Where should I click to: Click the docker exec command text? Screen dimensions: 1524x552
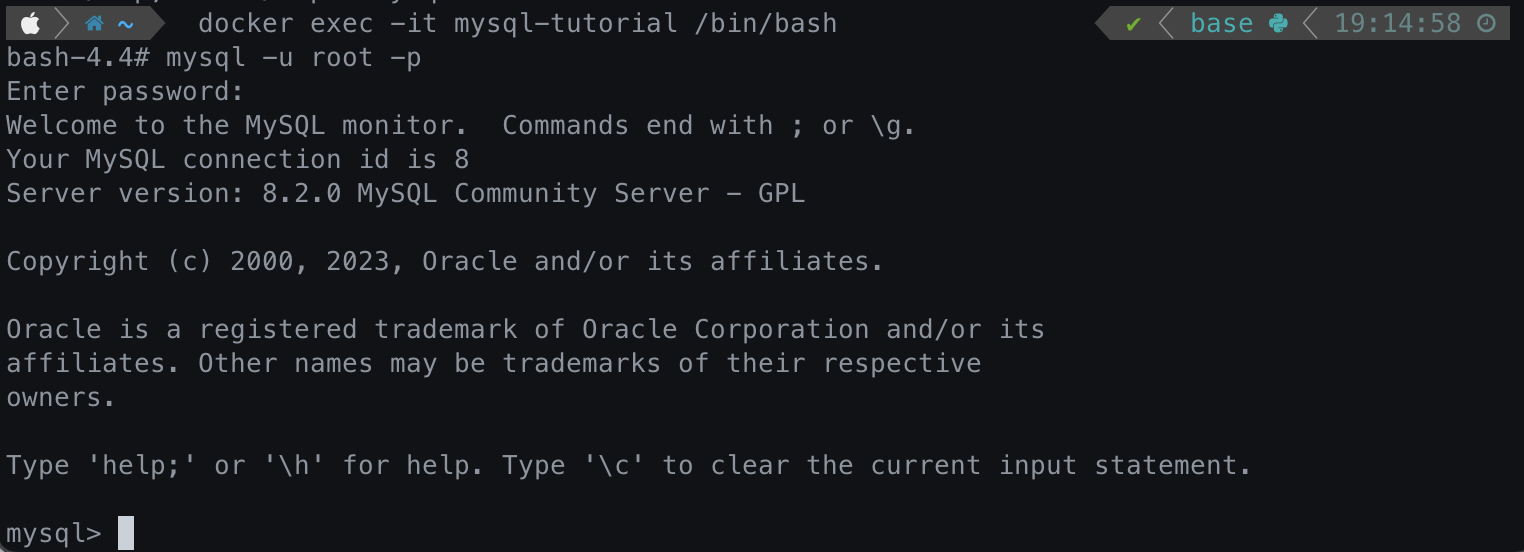[285, 23]
